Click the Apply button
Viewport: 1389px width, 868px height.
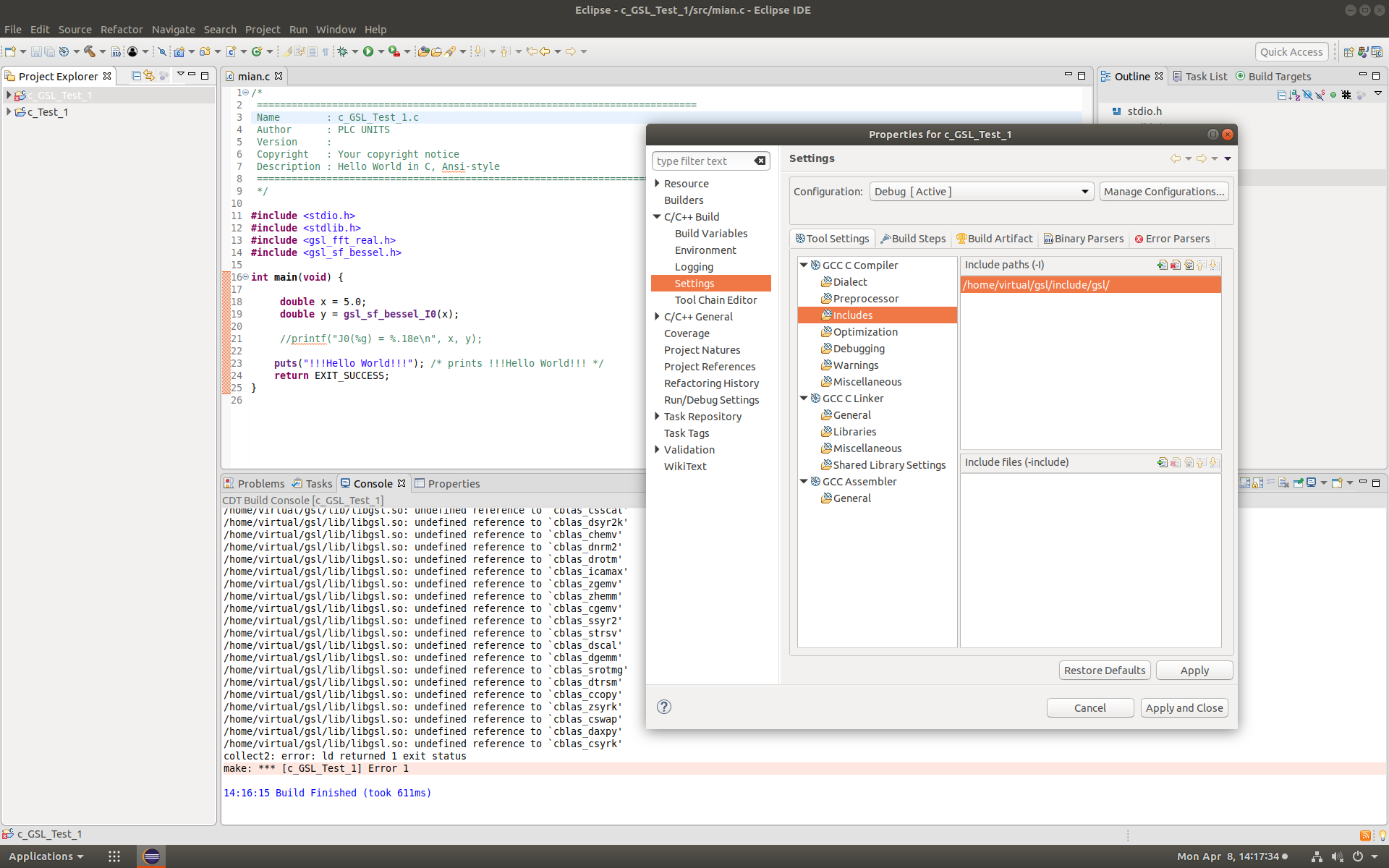pyautogui.click(x=1194, y=671)
